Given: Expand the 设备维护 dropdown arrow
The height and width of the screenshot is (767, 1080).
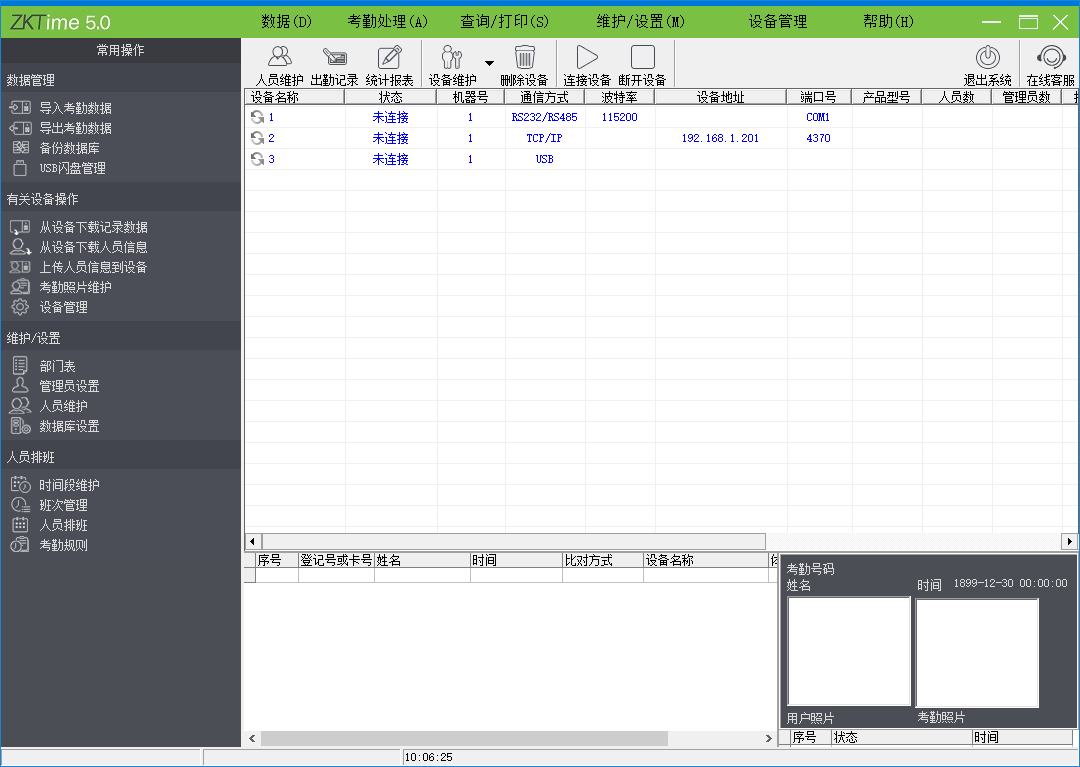Looking at the screenshot, I should [489, 63].
